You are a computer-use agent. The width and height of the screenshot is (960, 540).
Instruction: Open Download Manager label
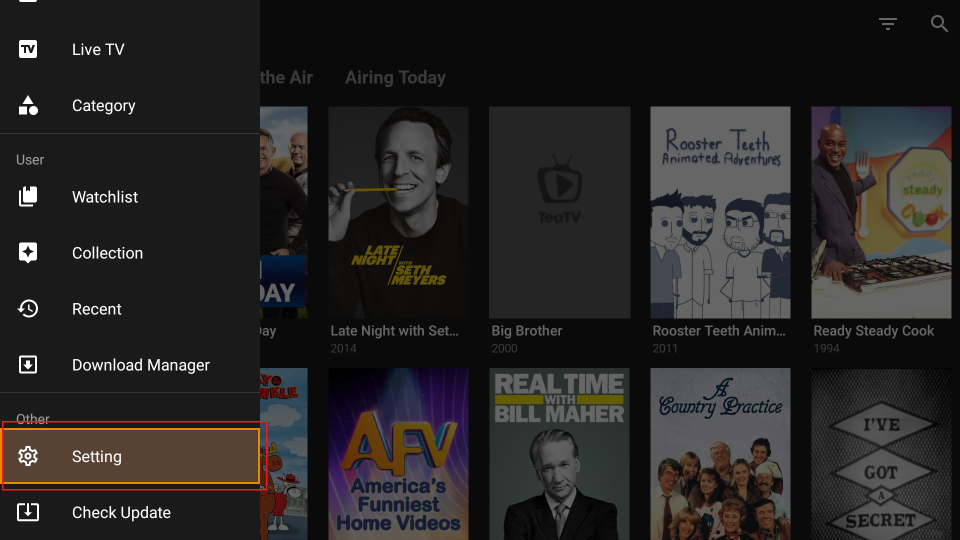(141, 365)
